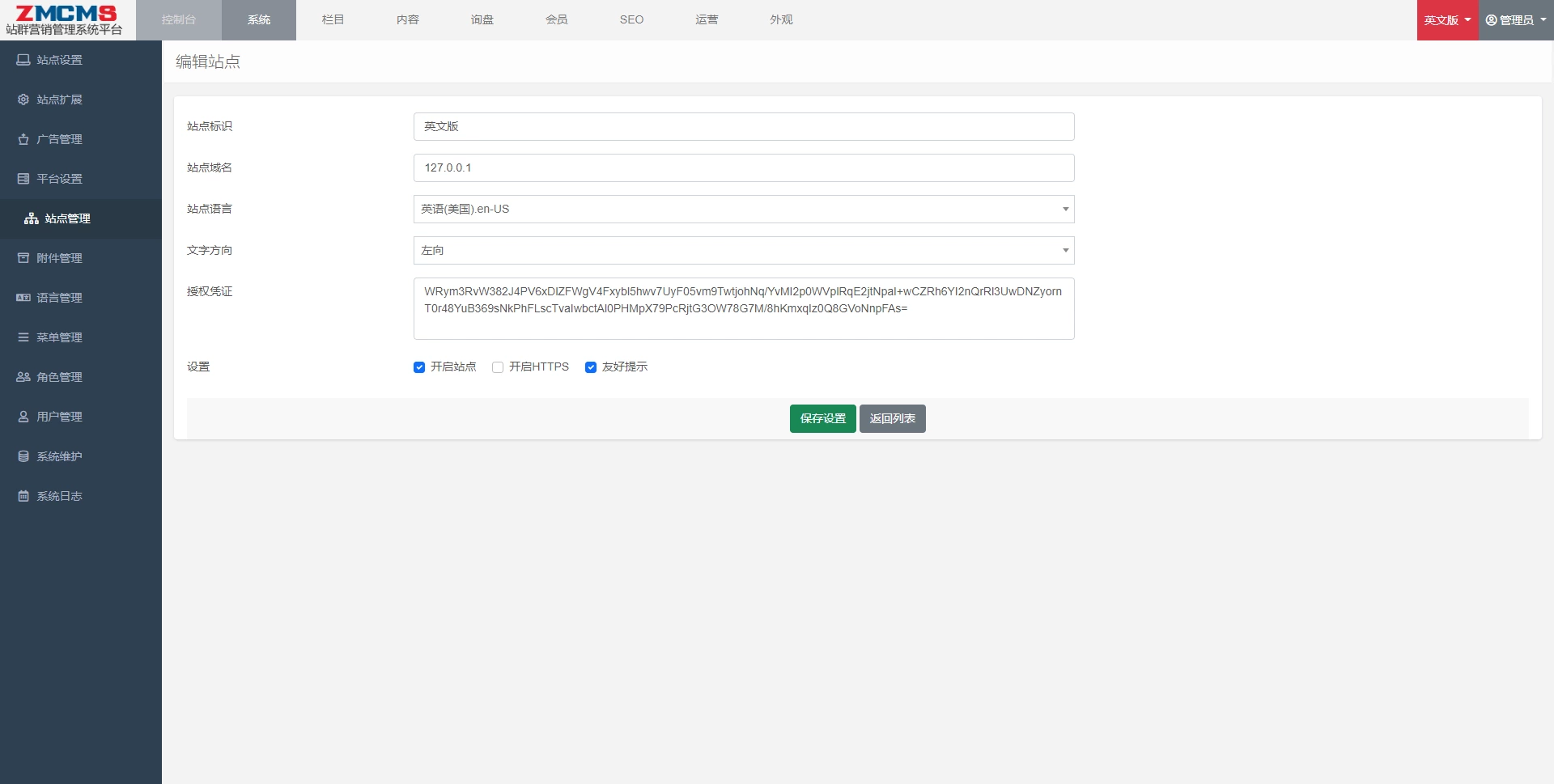The image size is (1554, 784).
Task: Go to 站点扩展 sidebar link
Action: pyautogui.click(x=81, y=100)
